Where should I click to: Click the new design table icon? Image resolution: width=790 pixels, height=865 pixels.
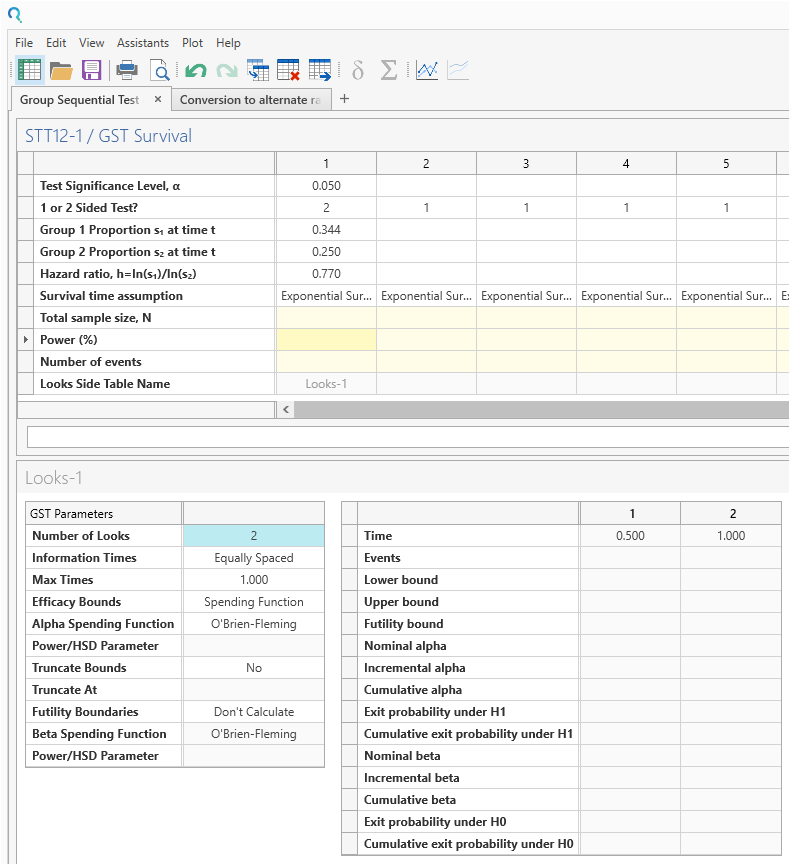pyautogui.click(x=29, y=70)
